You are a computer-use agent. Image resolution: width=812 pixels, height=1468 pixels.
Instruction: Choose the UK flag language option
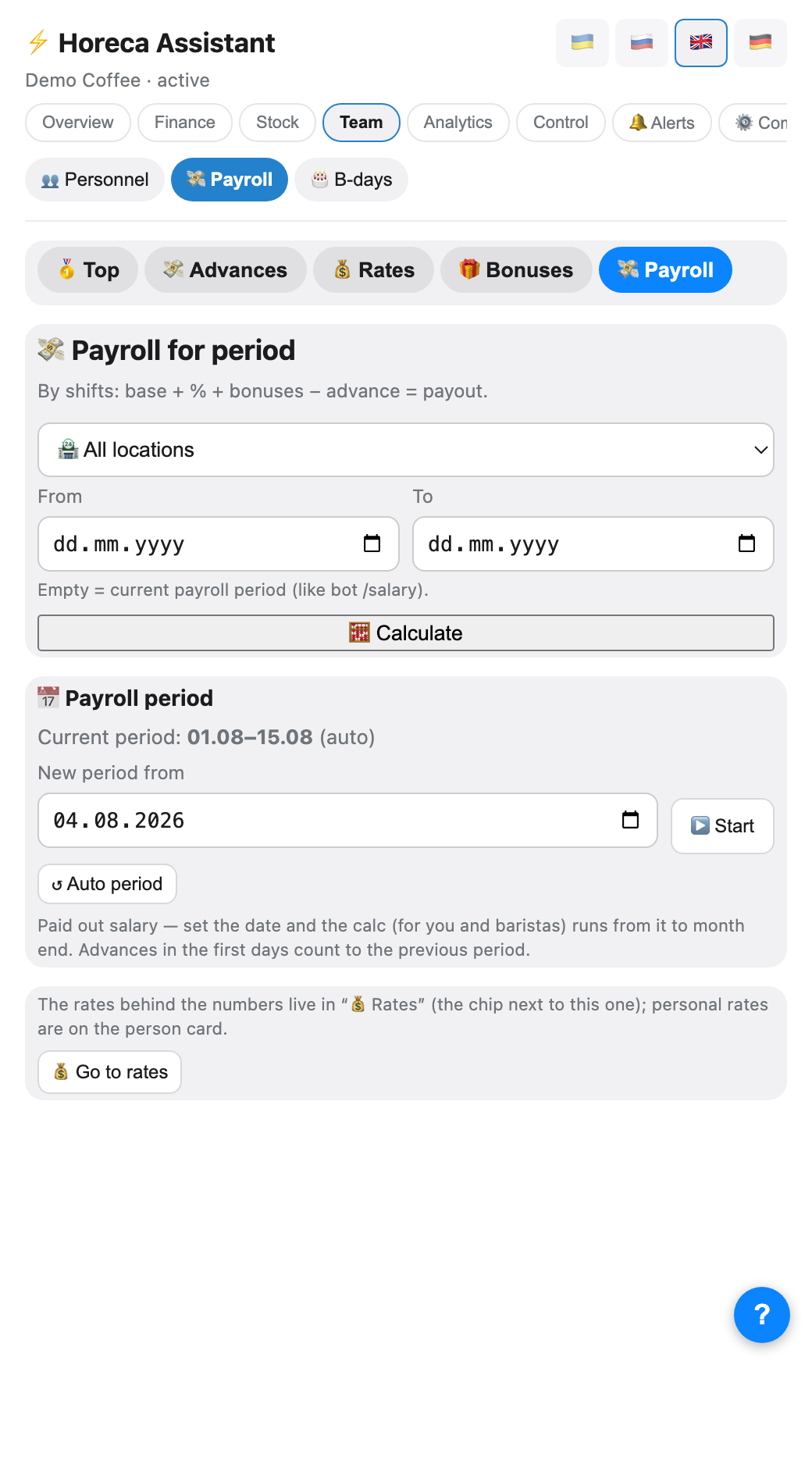coord(700,43)
